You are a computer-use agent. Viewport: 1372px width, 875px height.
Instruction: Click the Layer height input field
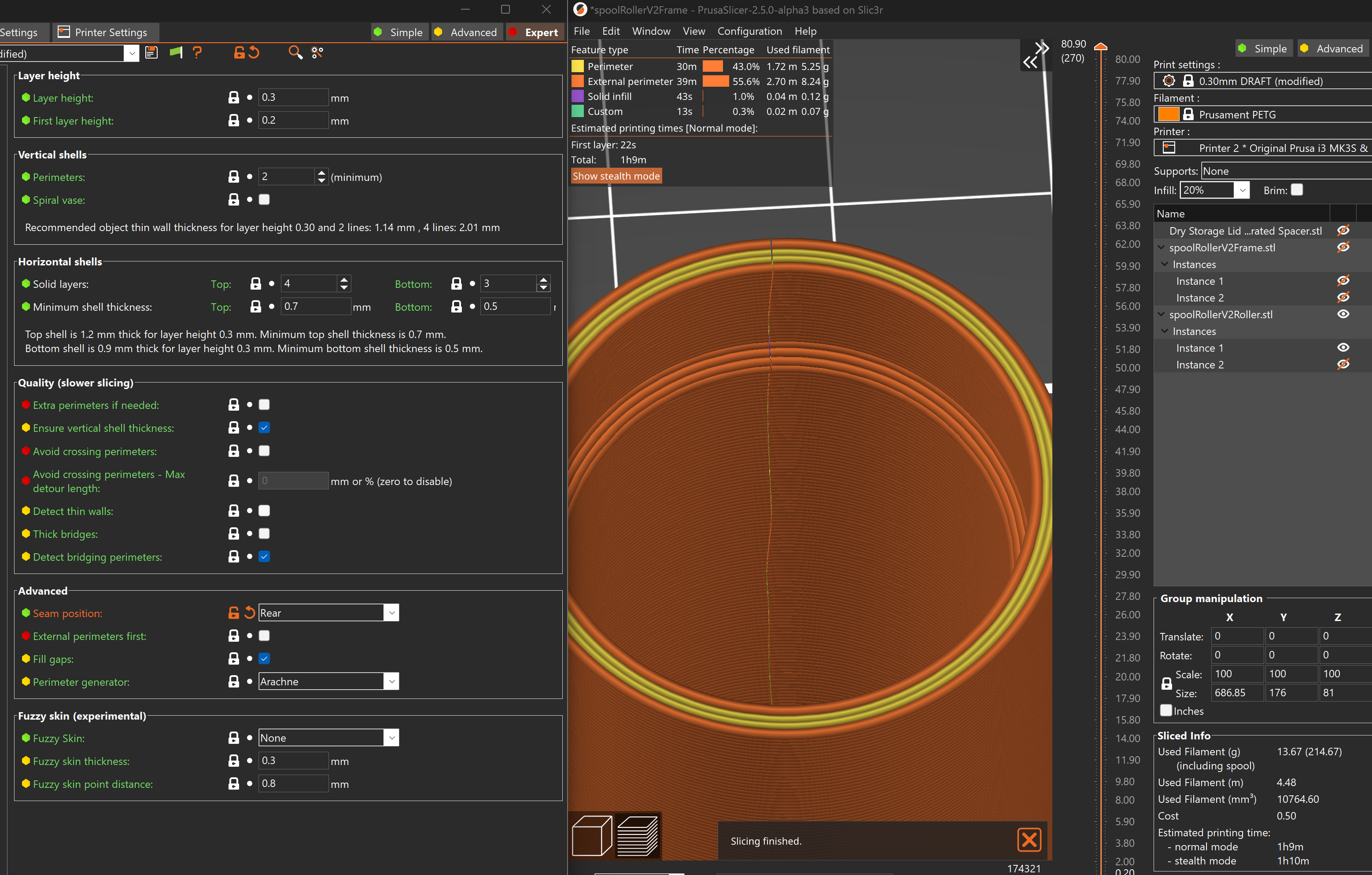[x=293, y=97]
